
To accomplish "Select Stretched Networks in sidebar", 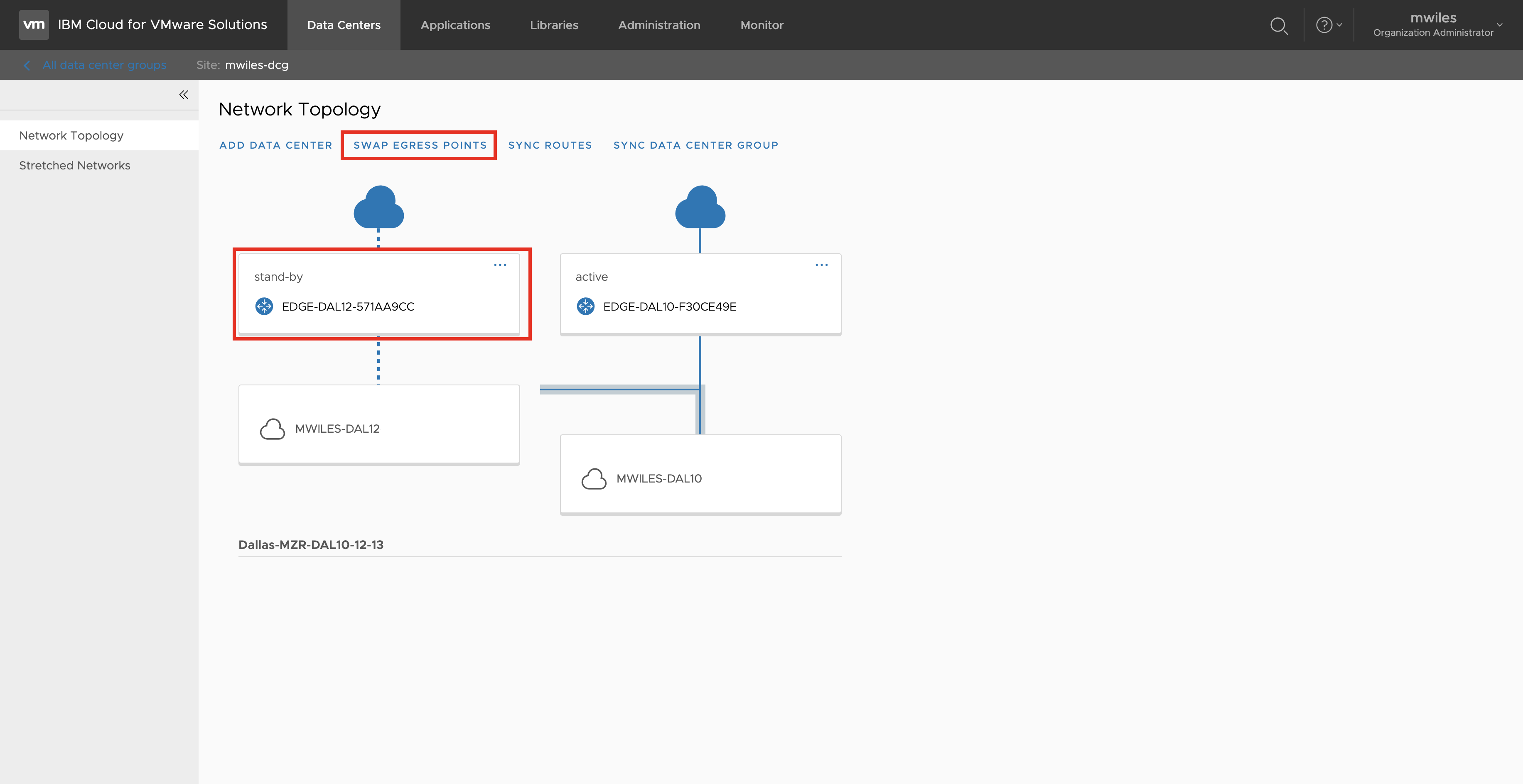I will point(74,165).
